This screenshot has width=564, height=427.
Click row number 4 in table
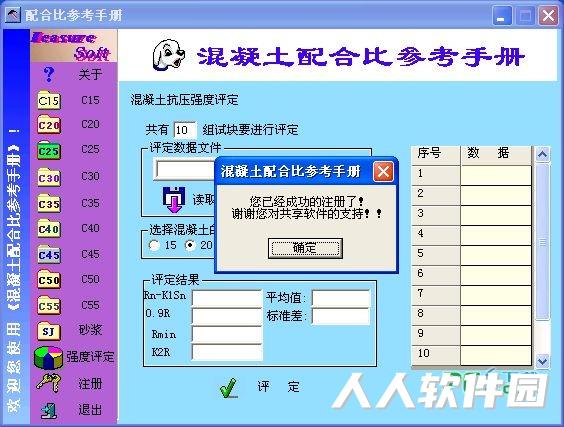(436, 235)
